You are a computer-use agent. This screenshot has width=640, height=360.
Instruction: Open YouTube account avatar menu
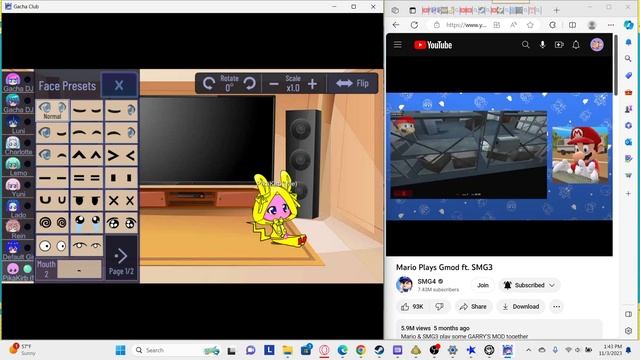(x=597, y=44)
